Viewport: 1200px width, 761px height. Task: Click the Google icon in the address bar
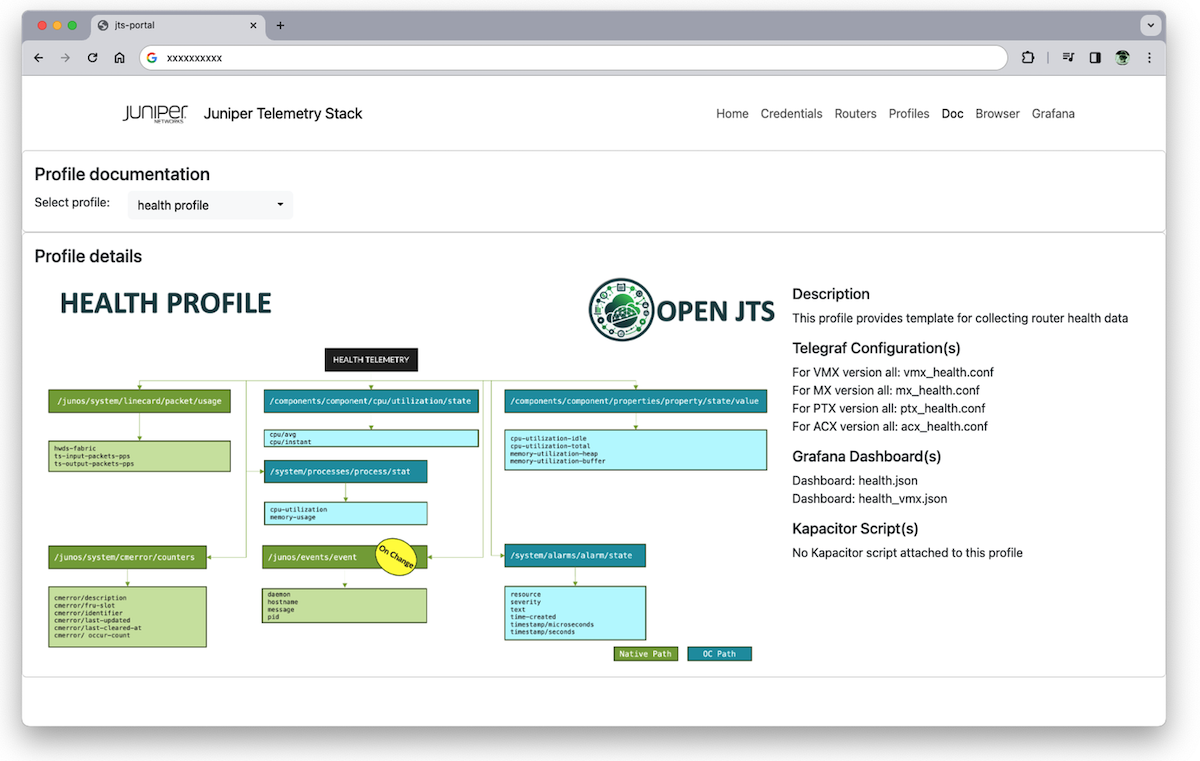152,58
